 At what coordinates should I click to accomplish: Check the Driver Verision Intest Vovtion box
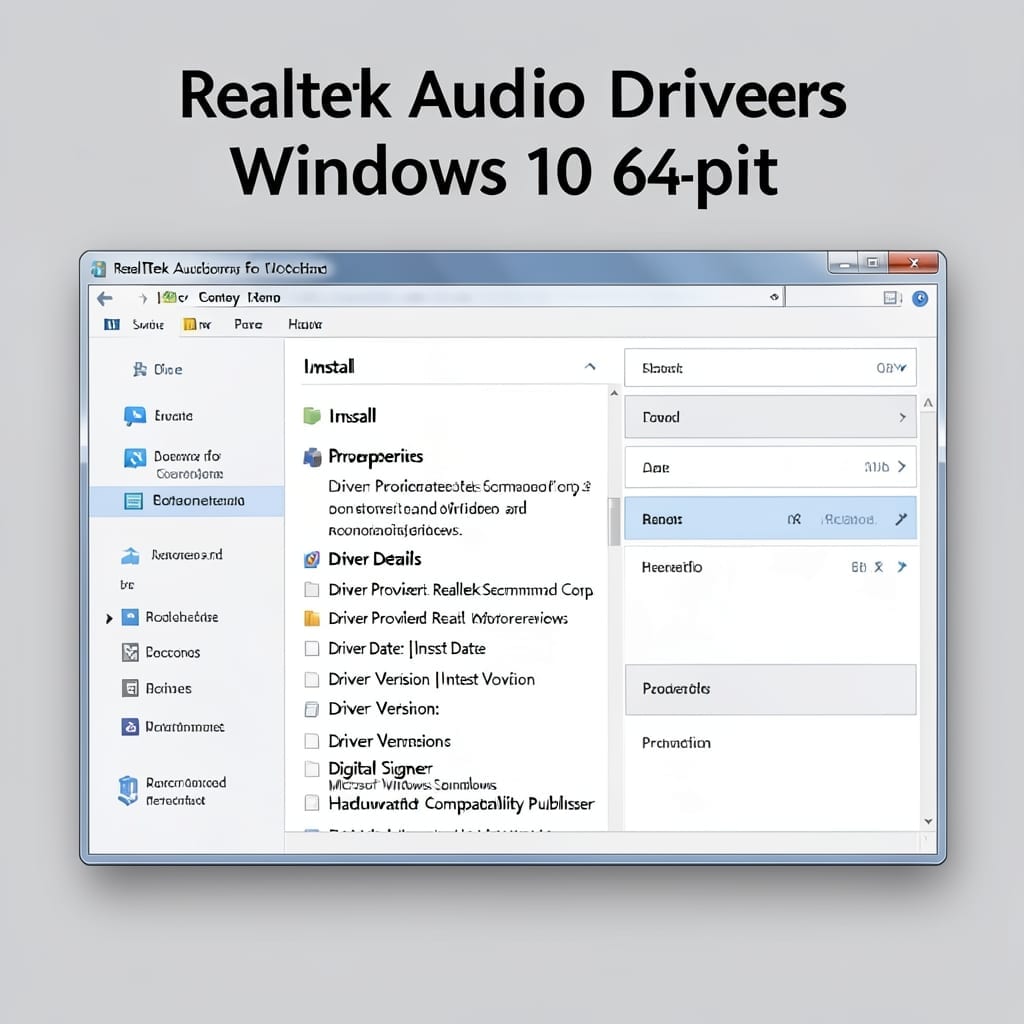tap(312, 680)
